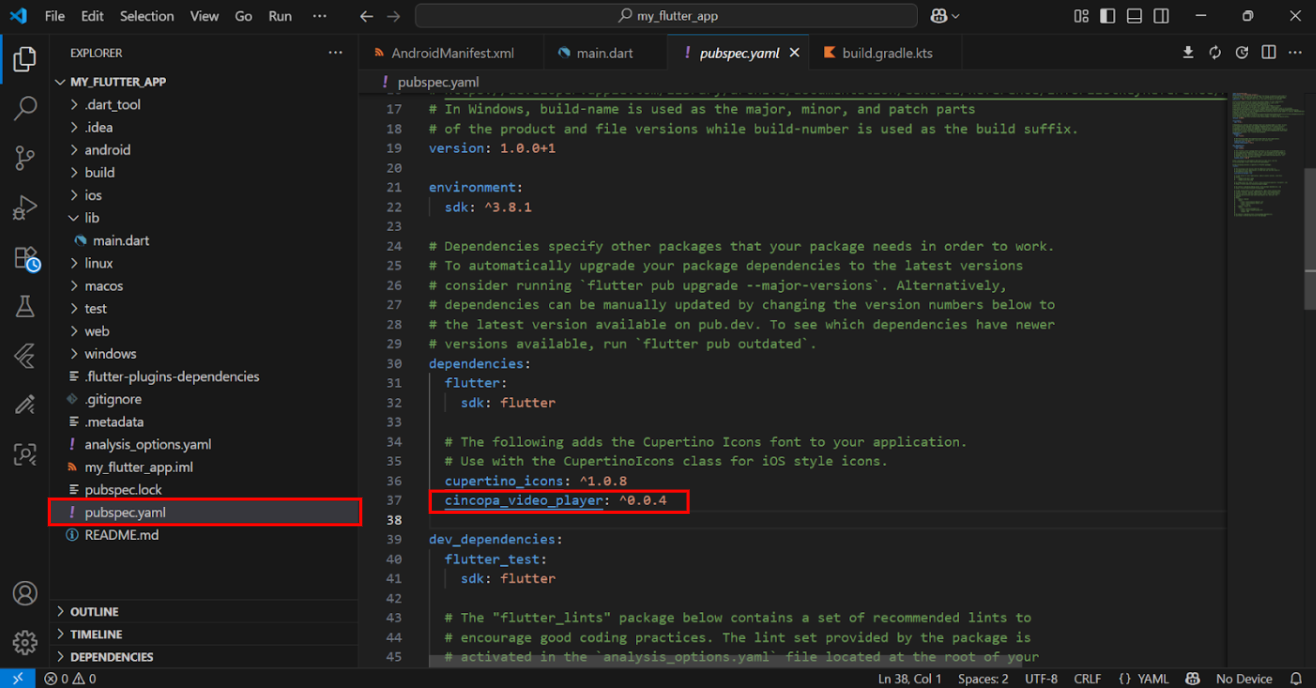This screenshot has width=1316, height=688.
Task: Switch to the main.dart tab
Action: coord(606,53)
